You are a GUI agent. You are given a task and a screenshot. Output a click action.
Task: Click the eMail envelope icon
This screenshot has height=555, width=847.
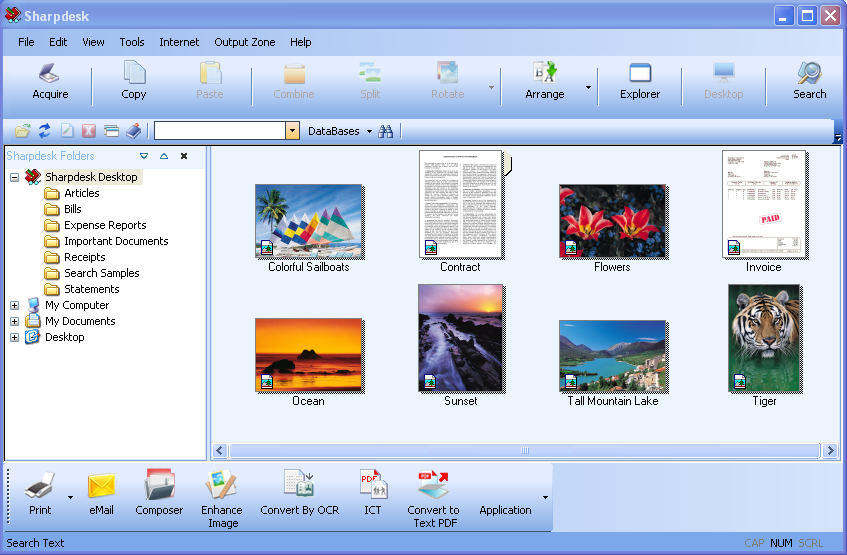pos(102,485)
